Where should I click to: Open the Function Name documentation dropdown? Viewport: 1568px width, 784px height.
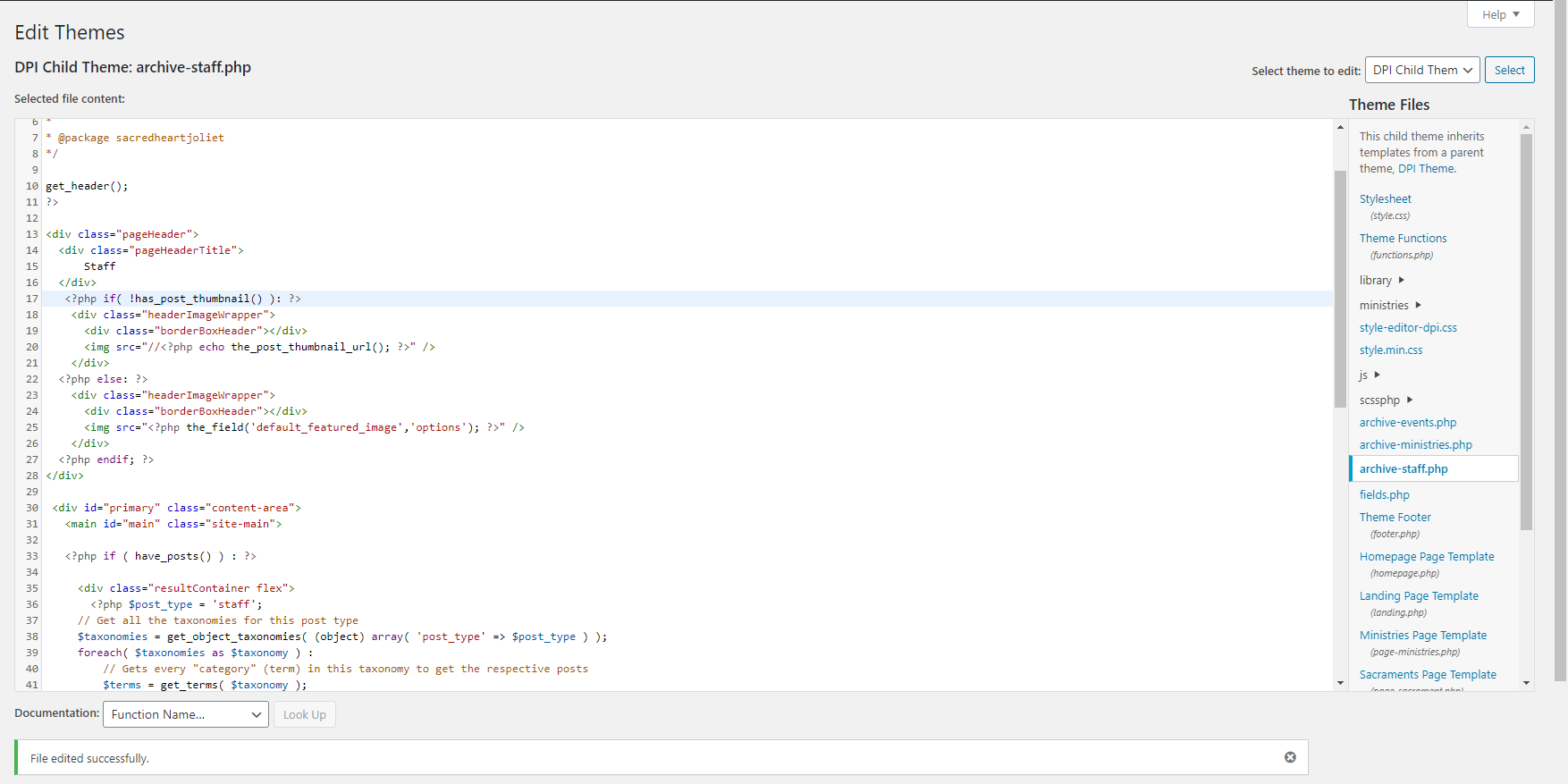185,714
